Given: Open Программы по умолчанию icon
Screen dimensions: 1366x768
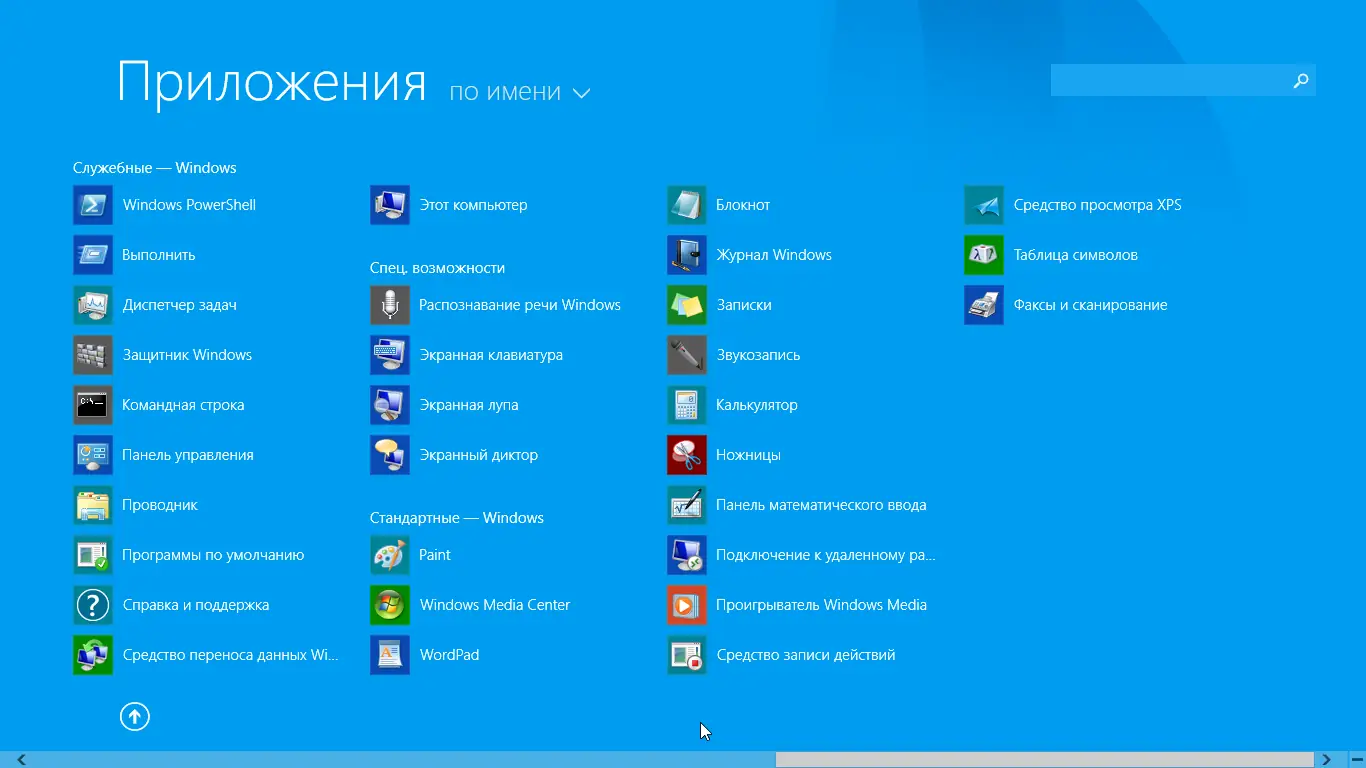Looking at the screenshot, I should [93, 555].
